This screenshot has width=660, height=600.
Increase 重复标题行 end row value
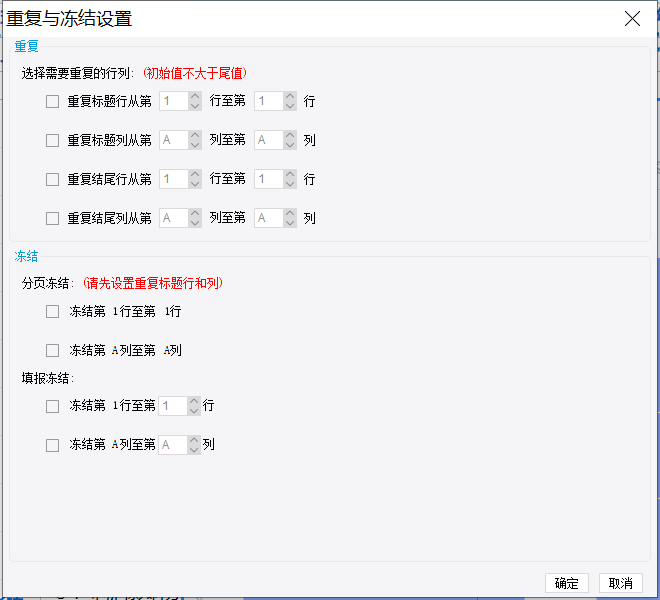point(290,96)
